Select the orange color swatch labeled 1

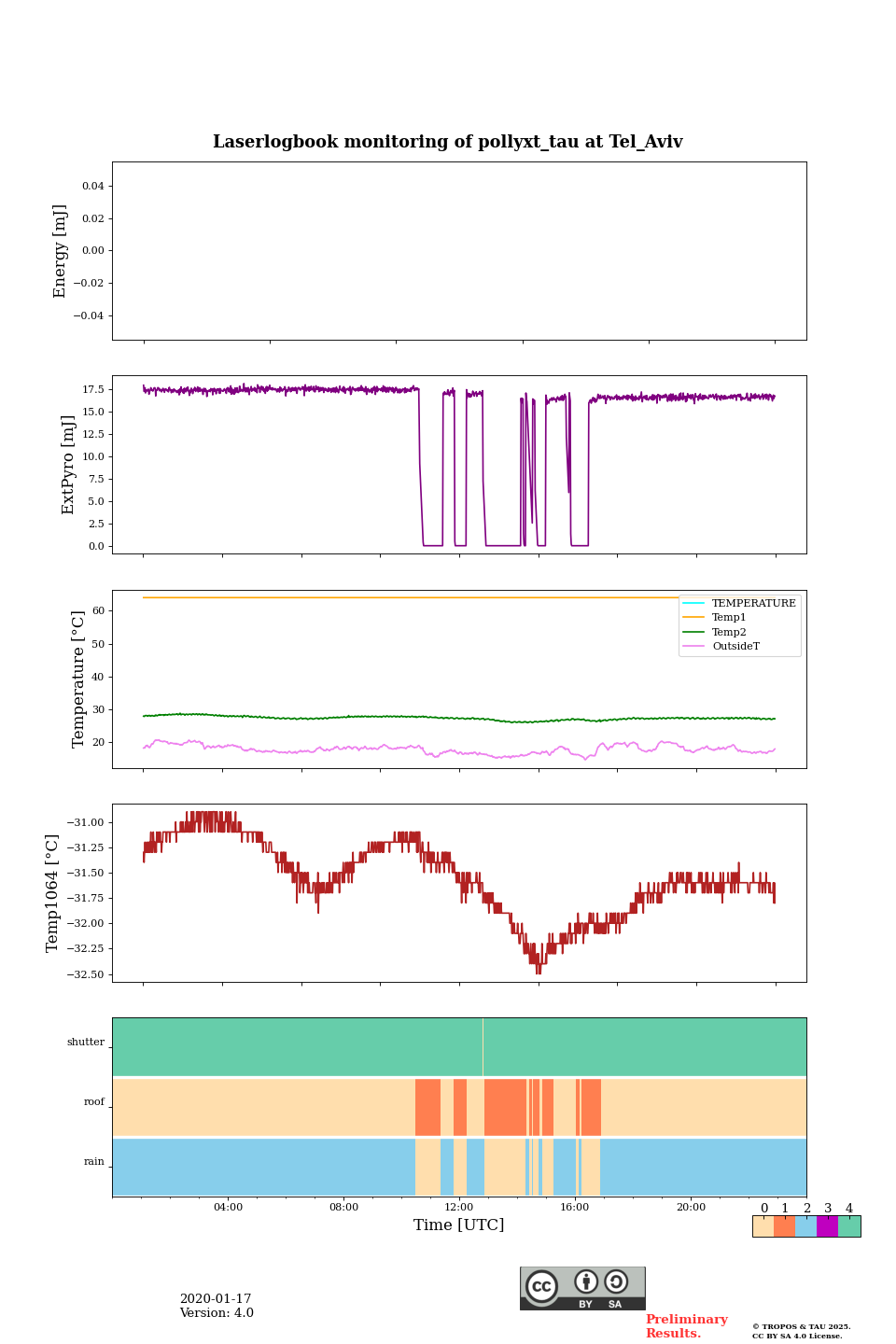pos(784,1226)
